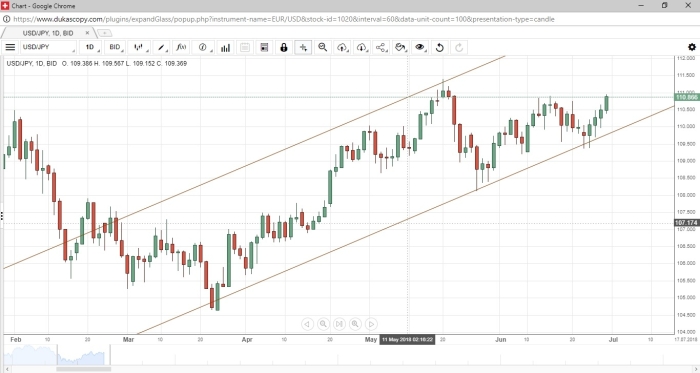Select the USD/JPY, 1D, BID tab
Screen dimensions: 700x373
tap(48, 33)
